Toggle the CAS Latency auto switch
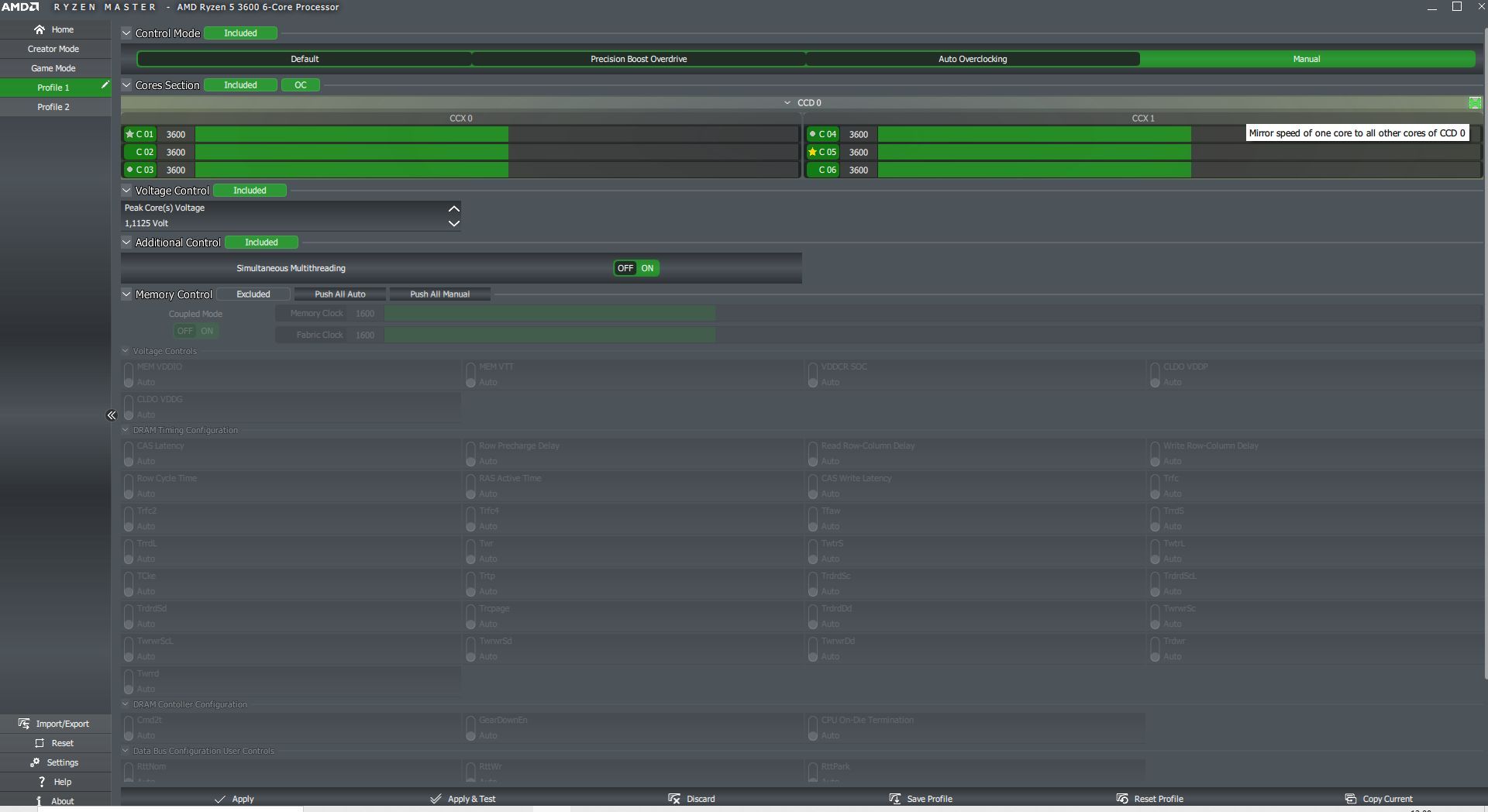Image resolution: width=1488 pixels, height=812 pixels. (129, 454)
